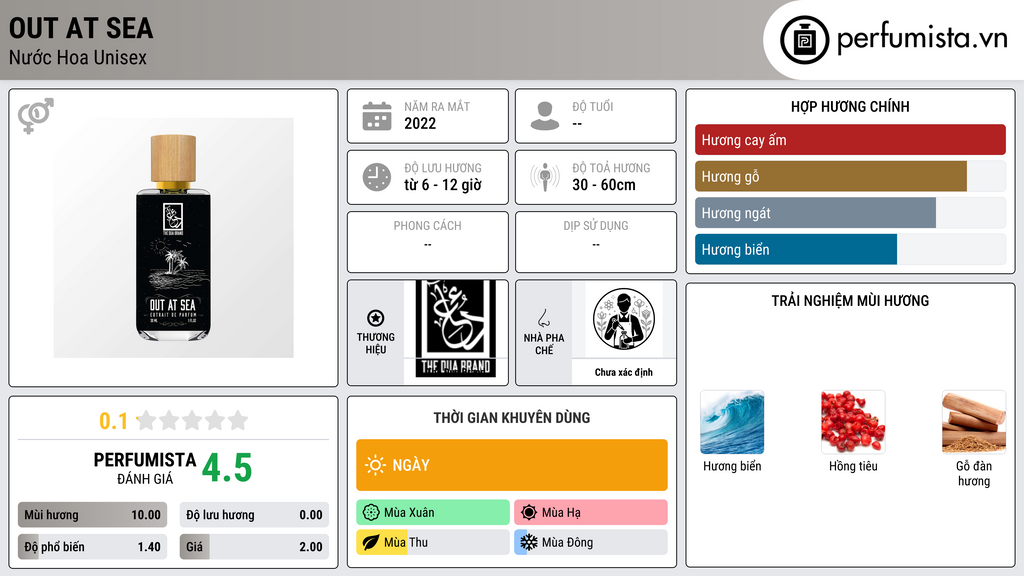
Task: Click the Mùa Hạ season bar
Action: tap(591, 513)
